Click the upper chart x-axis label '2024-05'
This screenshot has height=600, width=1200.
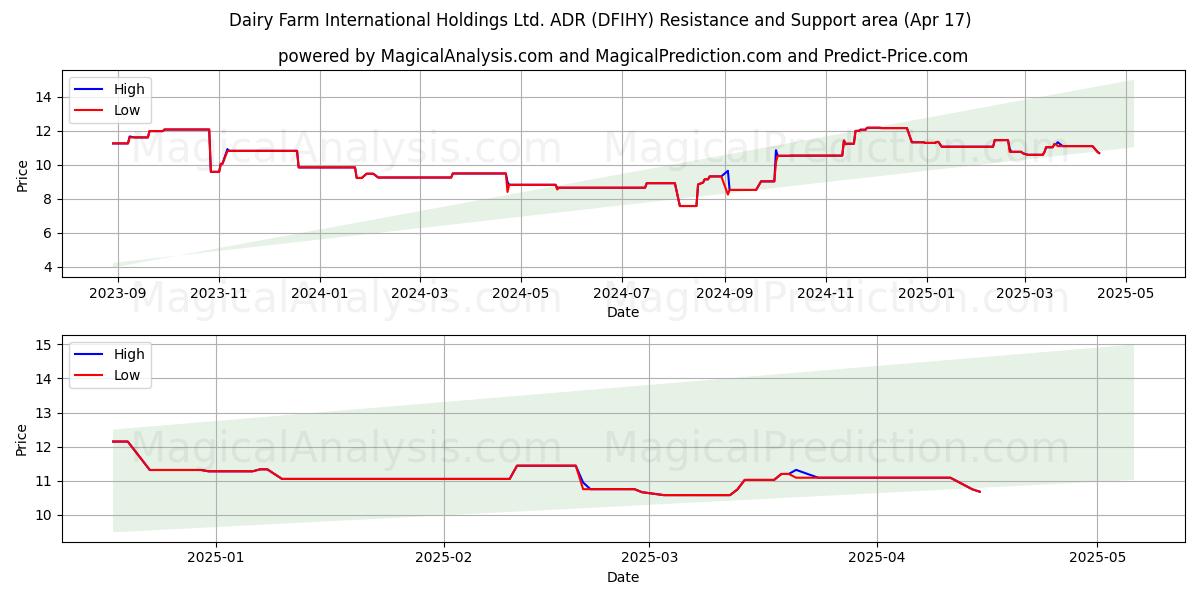520,295
